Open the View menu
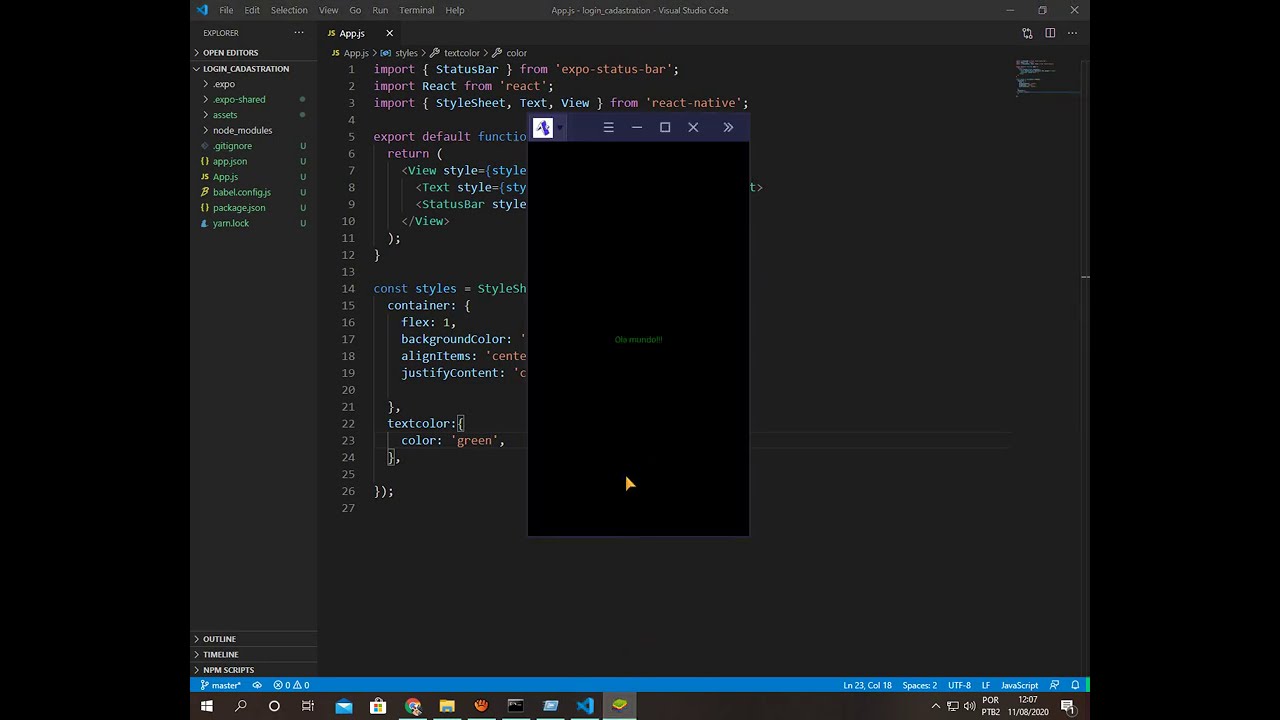1280x720 pixels. tap(328, 10)
